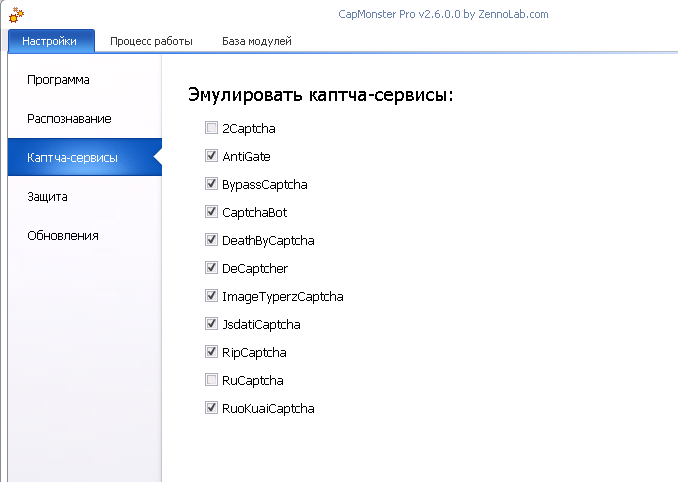The height and width of the screenshot is (482, 678).
Task: Click the ImageTyperzCaptcha label text
Action: [283, 297]
